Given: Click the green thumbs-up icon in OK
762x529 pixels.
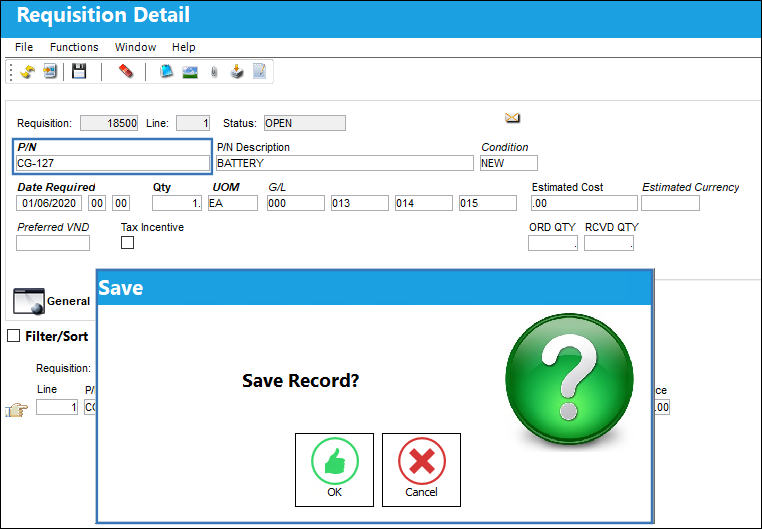Looking at the screenshot, I should [x=335, y=461].
